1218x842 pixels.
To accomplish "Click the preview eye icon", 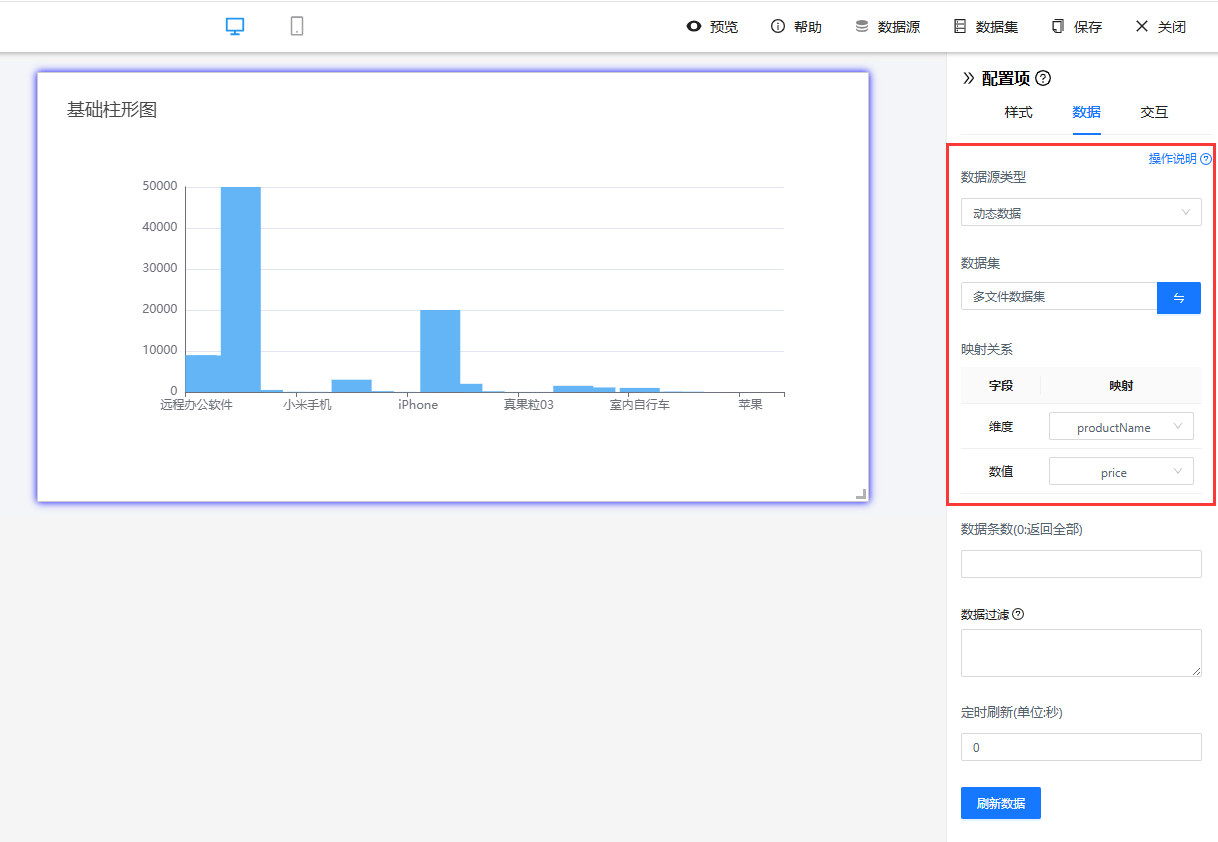I will point(694,27).
